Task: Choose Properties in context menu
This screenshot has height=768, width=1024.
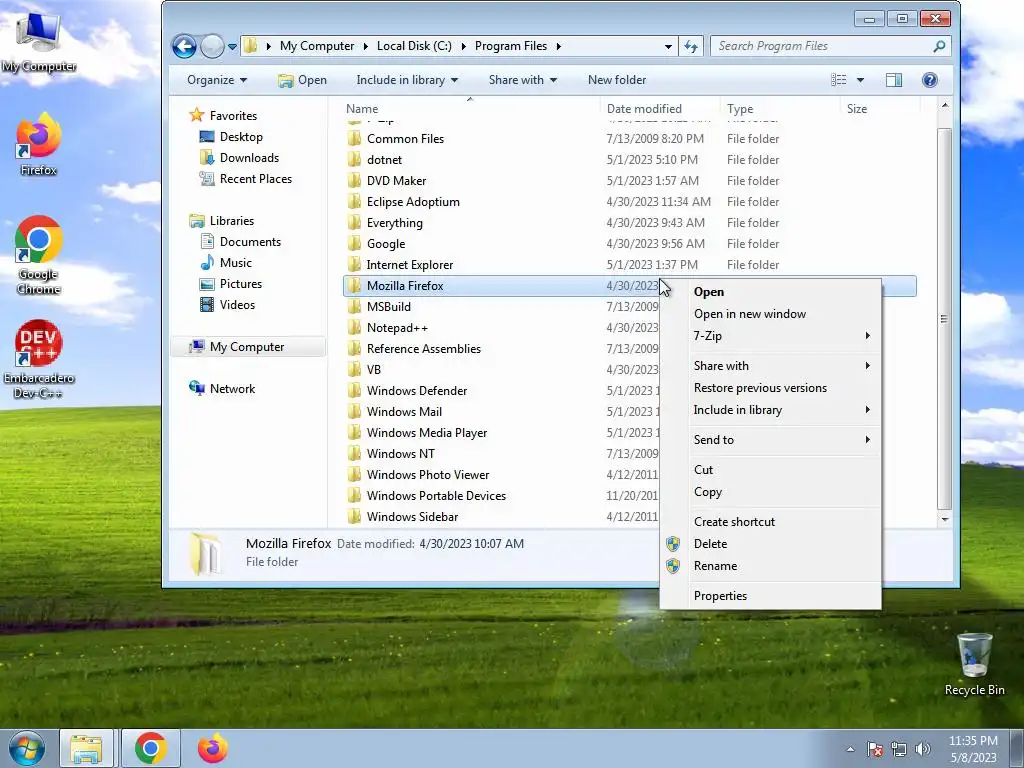Action: (x=771, y=596)
